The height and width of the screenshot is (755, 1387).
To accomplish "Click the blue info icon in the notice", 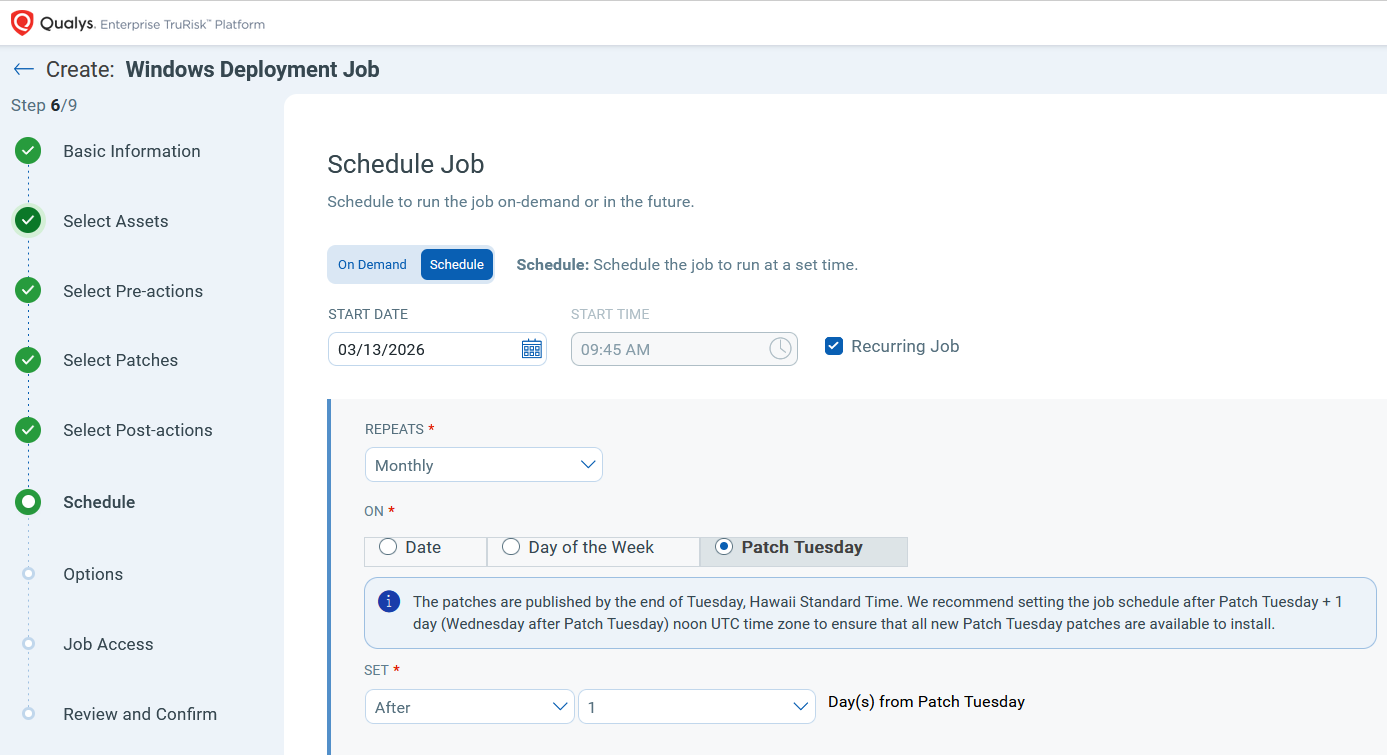I will 389,602.
